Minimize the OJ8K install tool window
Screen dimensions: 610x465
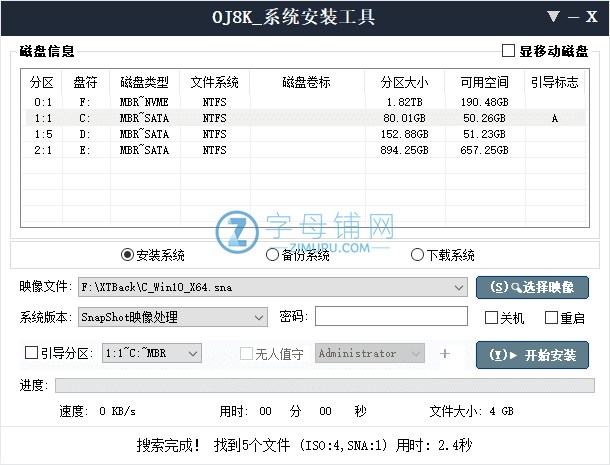click(574, 17)
